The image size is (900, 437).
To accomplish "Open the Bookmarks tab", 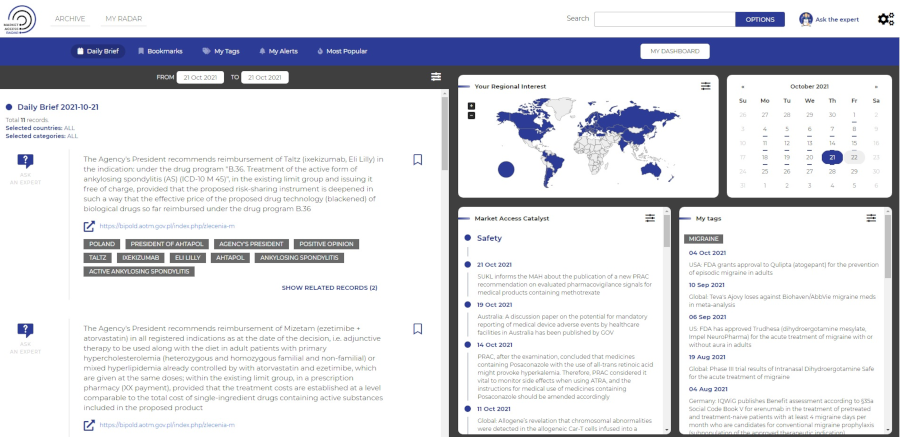I will click(x=160, y=51).
